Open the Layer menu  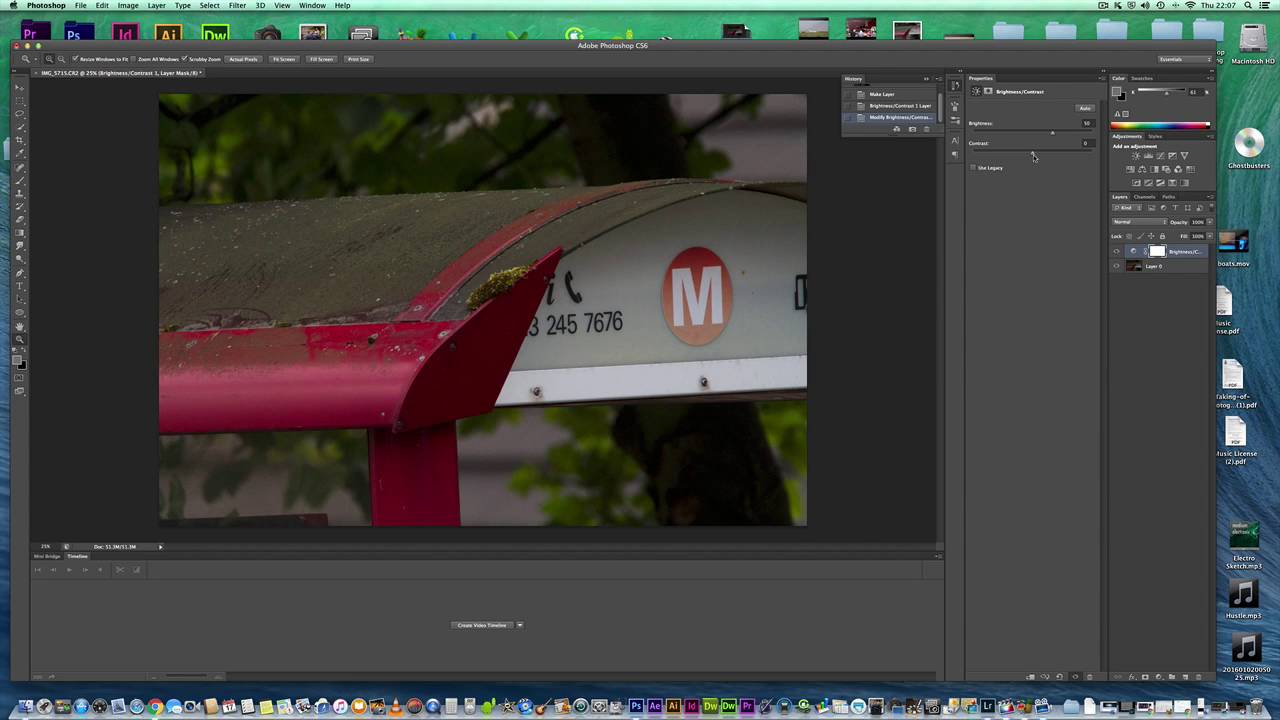(x=156, y=6)
